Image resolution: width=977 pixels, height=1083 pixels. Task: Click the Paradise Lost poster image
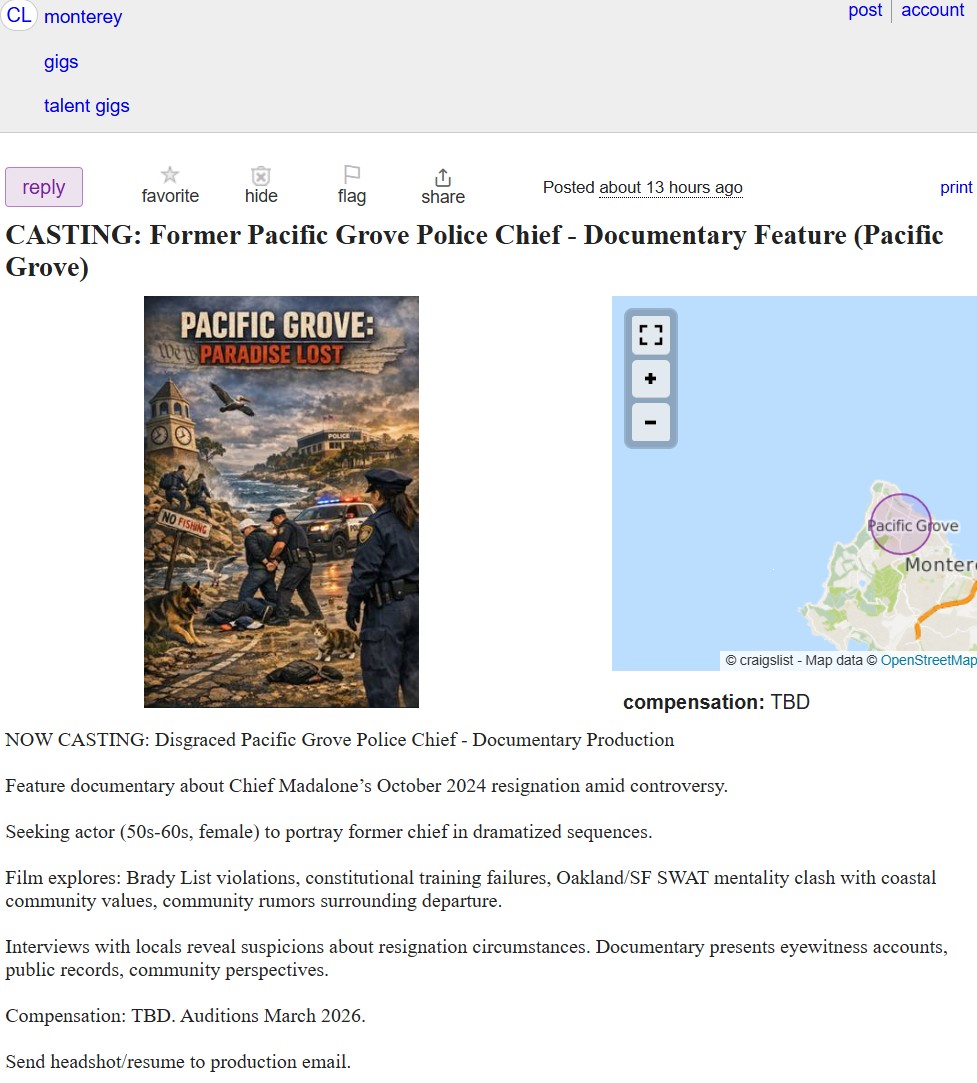point(281,501)
